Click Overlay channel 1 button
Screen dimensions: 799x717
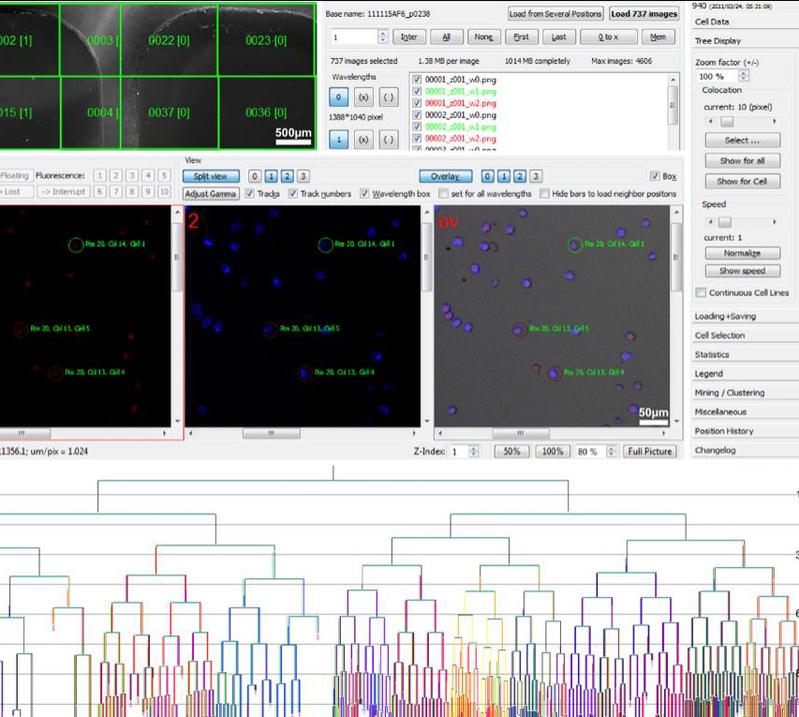pyautogui.click(x=504, y=176)
